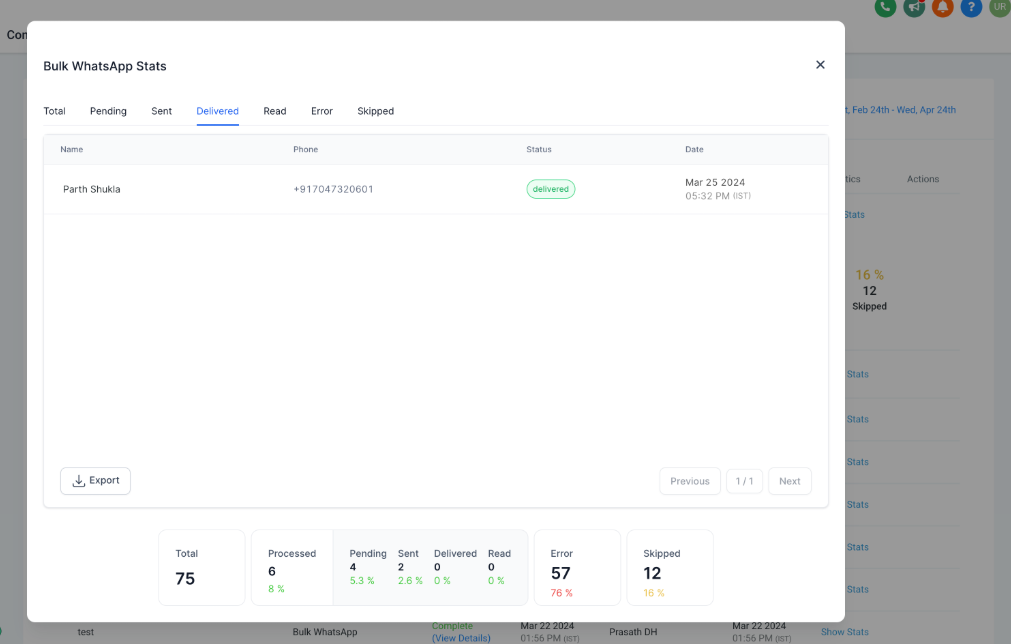Click the Delivered 0 stat
The height and width of the screenshot is (644, 1011).
455,567
